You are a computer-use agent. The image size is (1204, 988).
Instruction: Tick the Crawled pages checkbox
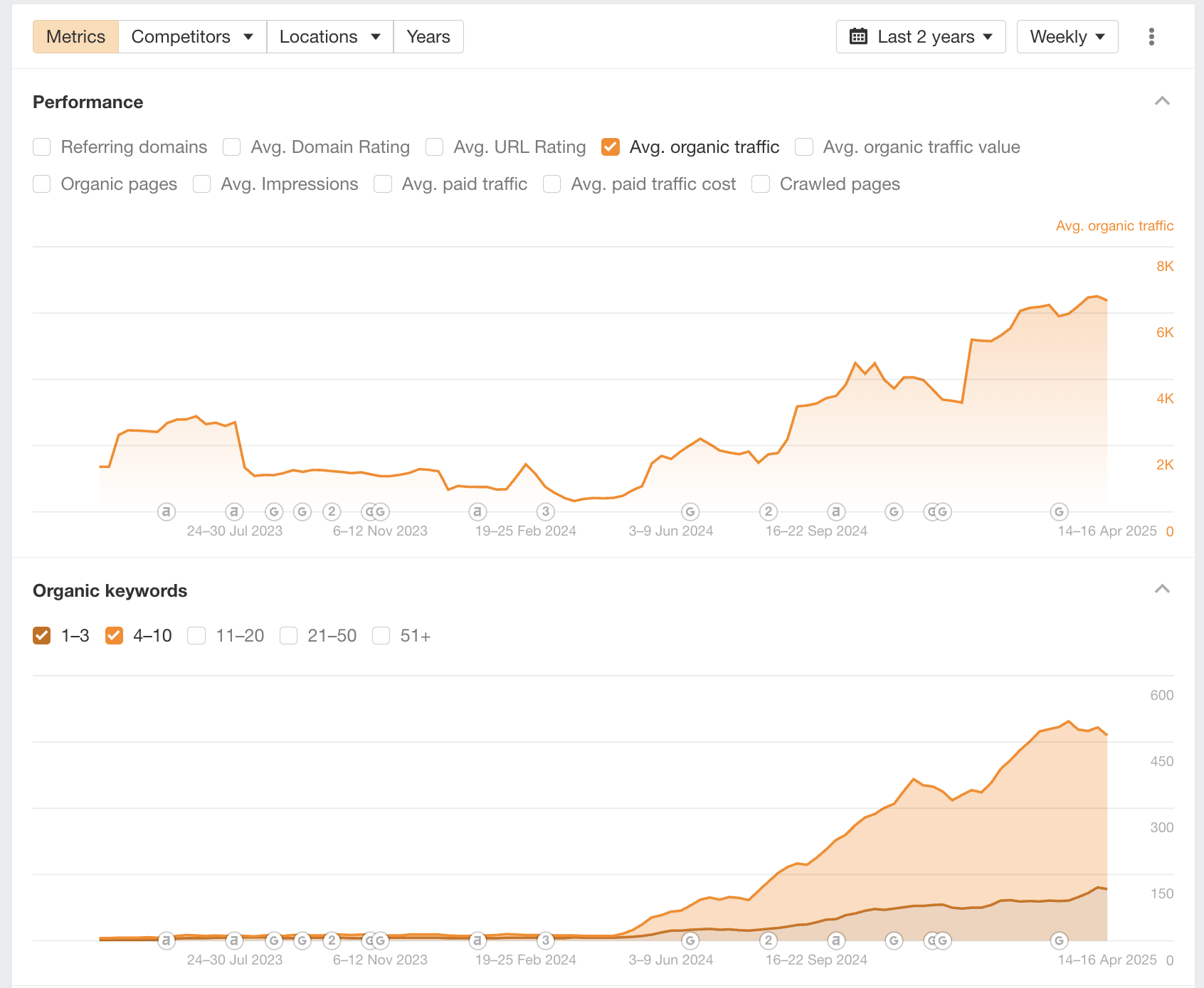[x=761, y=184]
